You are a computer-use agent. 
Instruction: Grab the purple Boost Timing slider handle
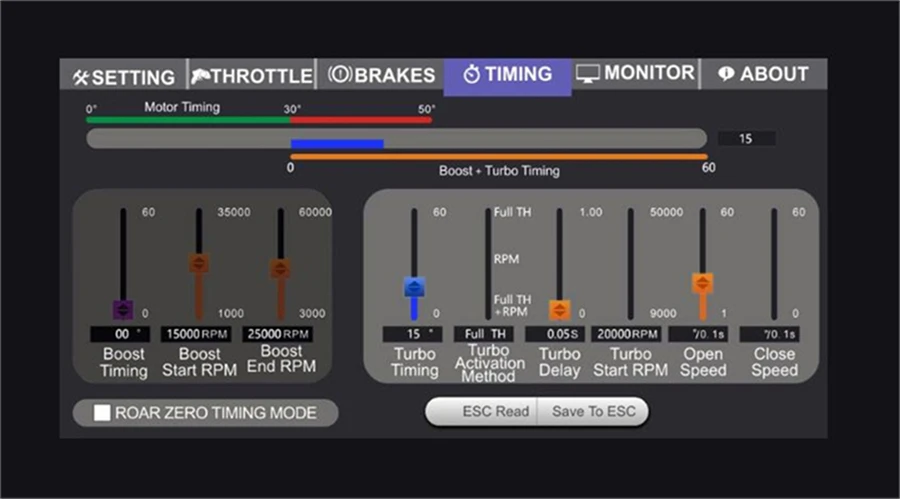(x=123, y=310)
